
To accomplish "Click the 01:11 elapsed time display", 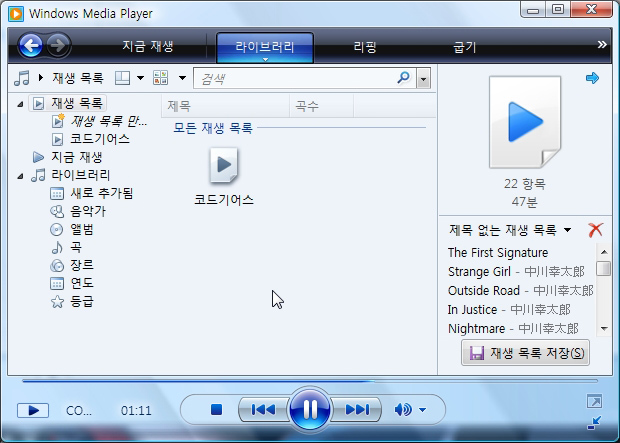I will click(x=136, y=411).
